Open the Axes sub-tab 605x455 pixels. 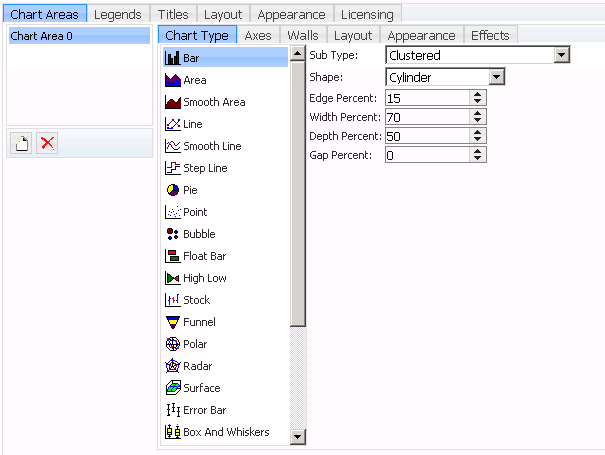tap(258, 36)
